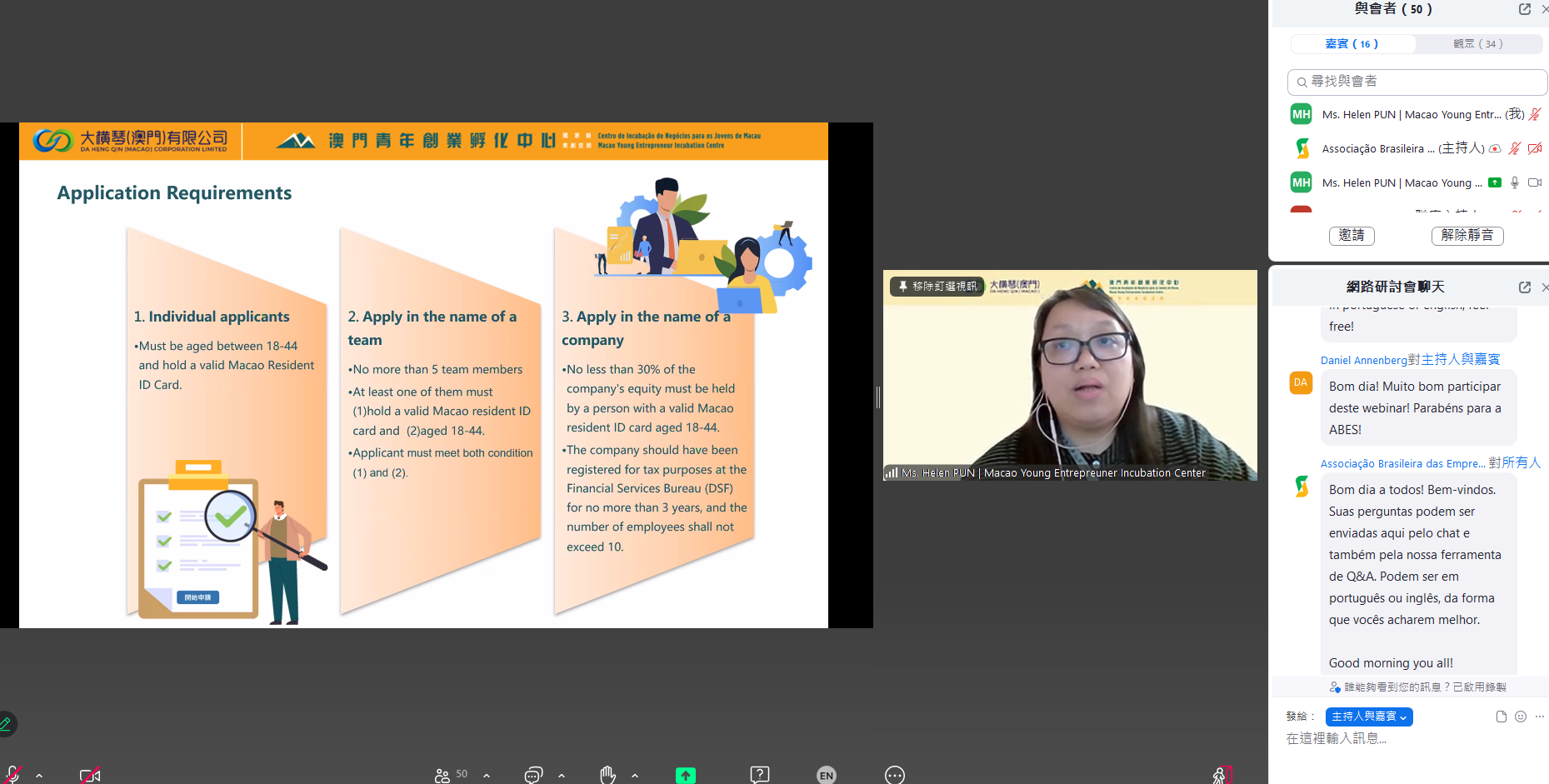Pop out the webinar chat panel
Image resolution: width=1549 pixels, height=784 pixels.
pos(1525,287)
